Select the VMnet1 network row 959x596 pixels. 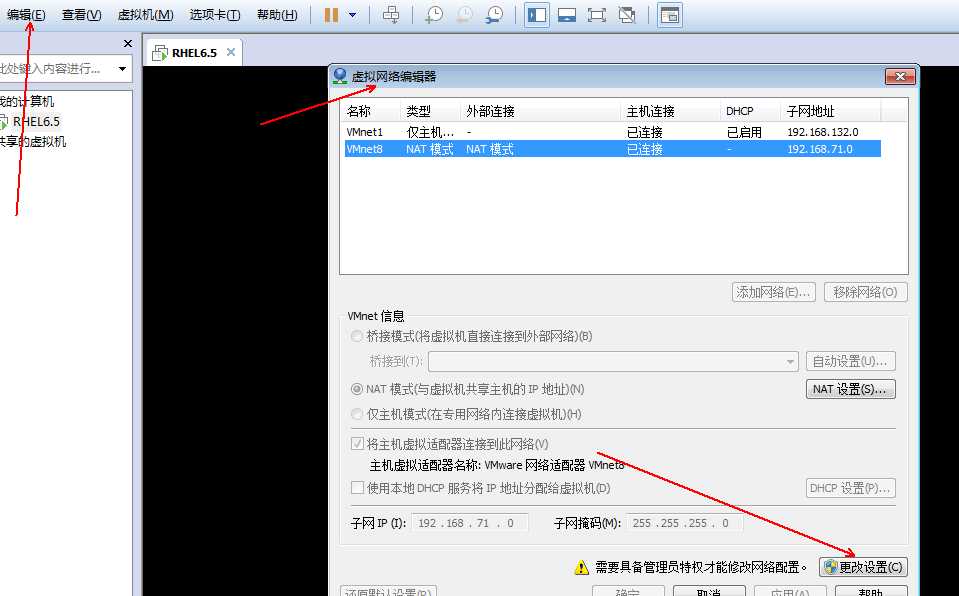click(612, 132)
